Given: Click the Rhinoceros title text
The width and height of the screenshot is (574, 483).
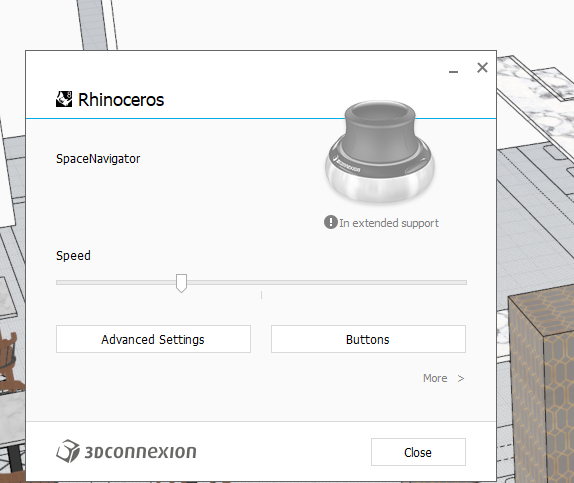Looking at the screenshot, I should click(121, 100).
